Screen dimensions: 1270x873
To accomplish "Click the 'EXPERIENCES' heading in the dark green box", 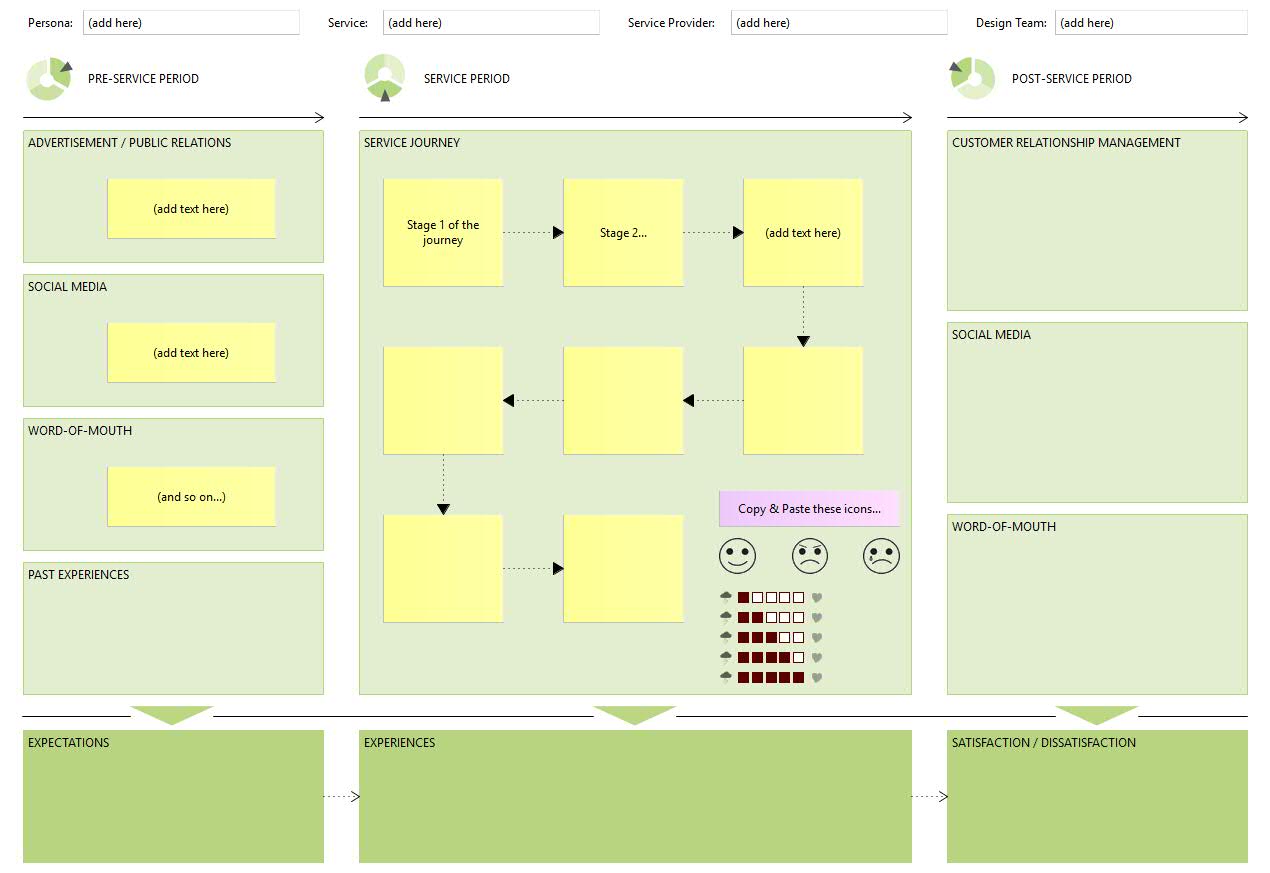I will pos(400,743).
